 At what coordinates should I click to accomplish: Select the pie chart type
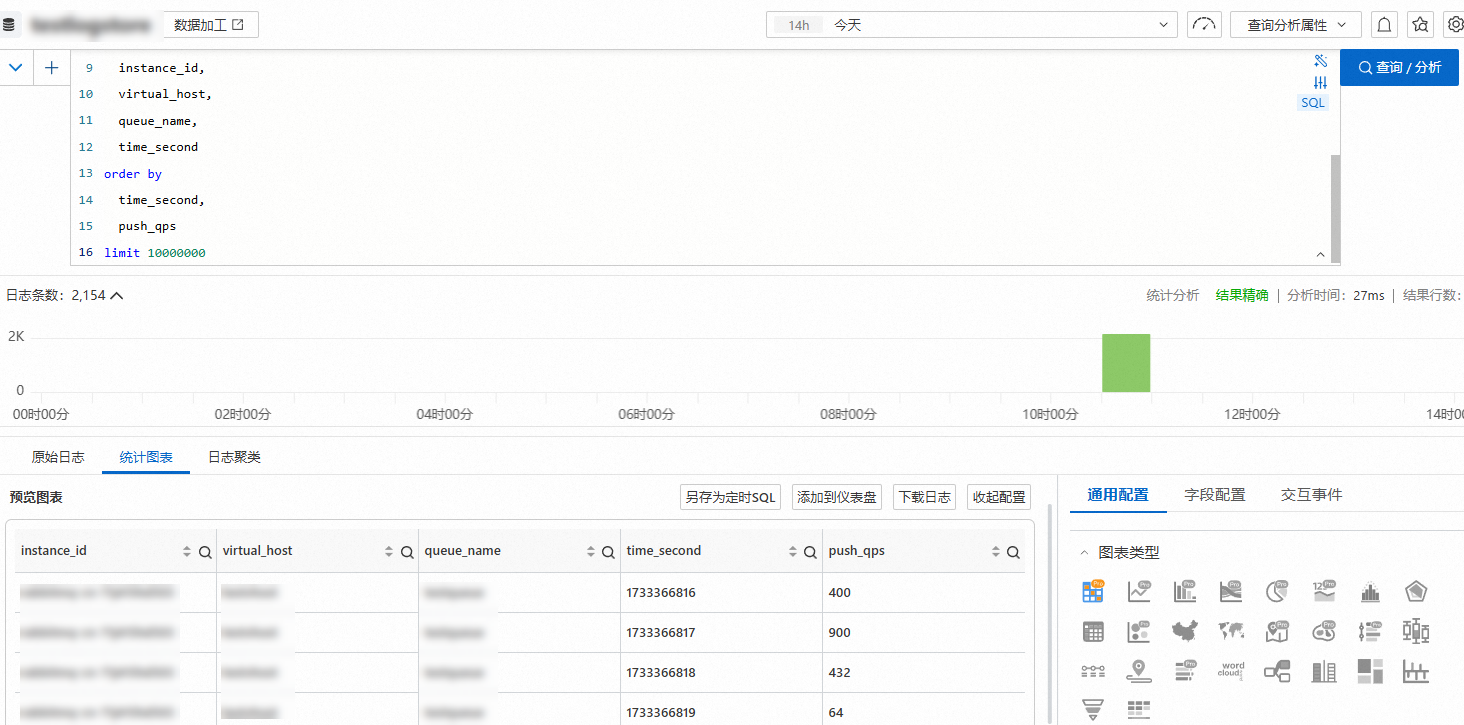tap(1277, 591)
